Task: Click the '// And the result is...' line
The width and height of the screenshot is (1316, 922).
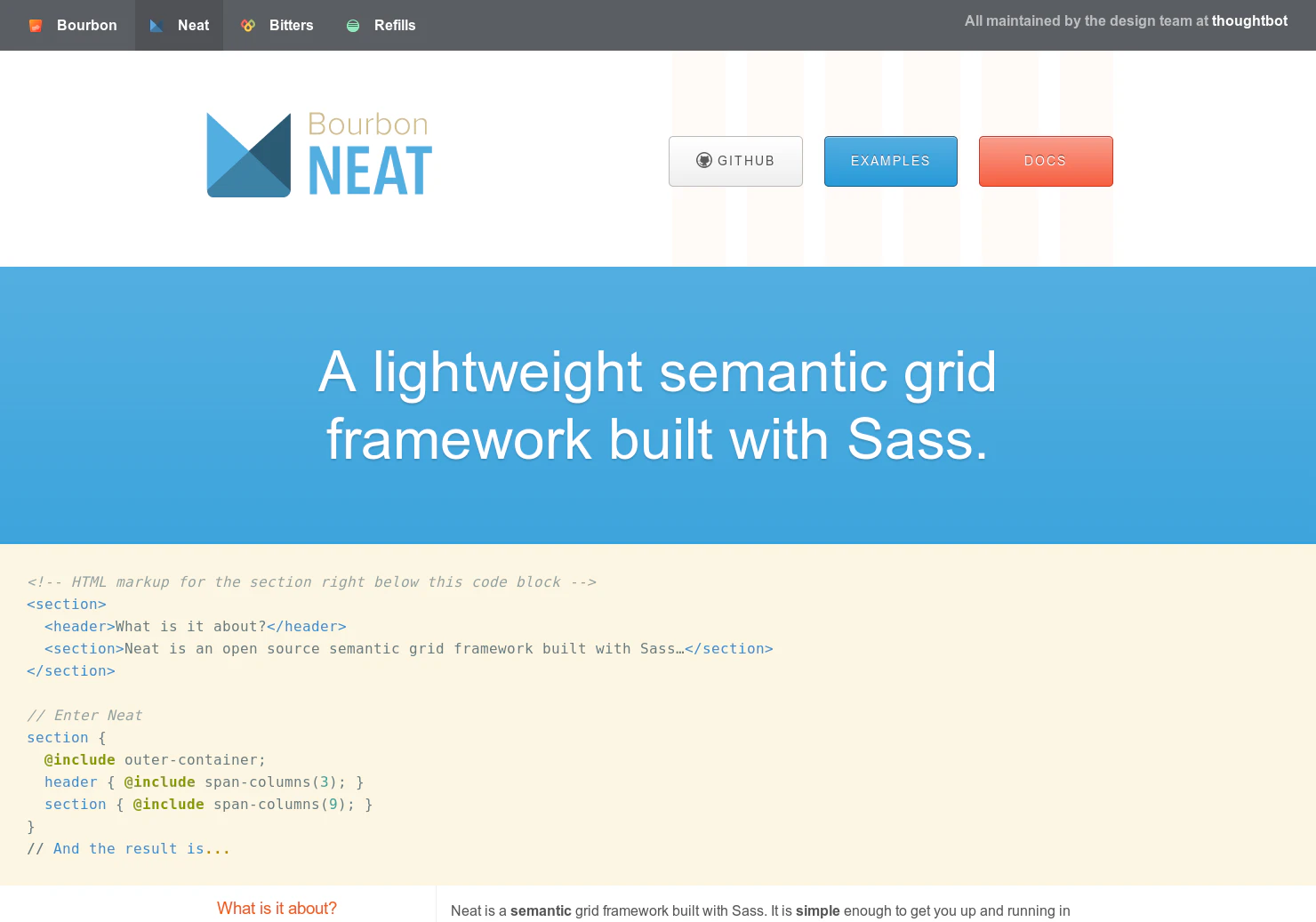Action: [129, 848]
